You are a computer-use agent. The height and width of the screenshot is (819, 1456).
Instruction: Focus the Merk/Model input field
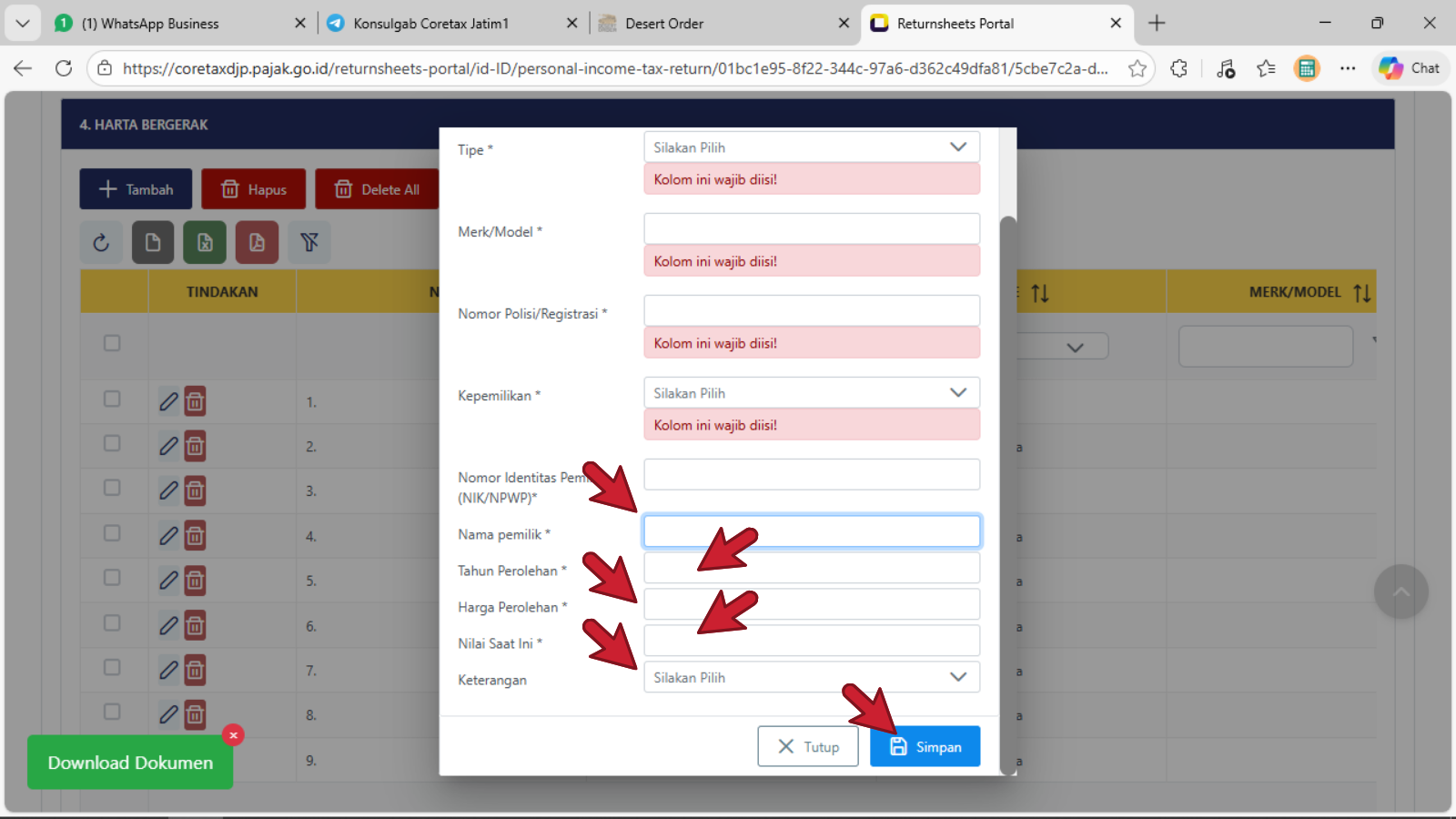[x=811, y=228]
